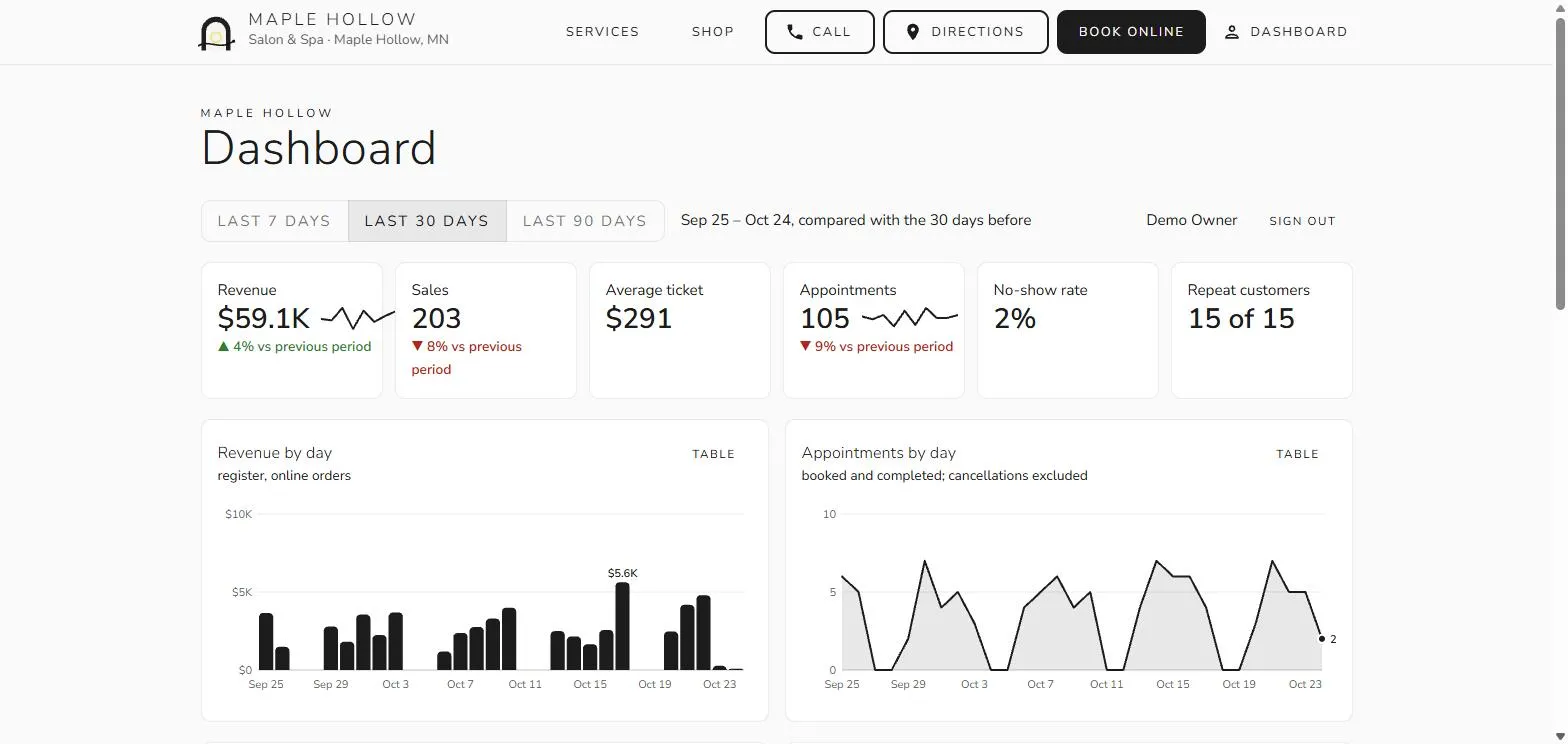Viewport: 1568px width, 744px height.
Task: Click the vertical page scrollbar
Action: pyautogui.click(x=1560, y=165)
